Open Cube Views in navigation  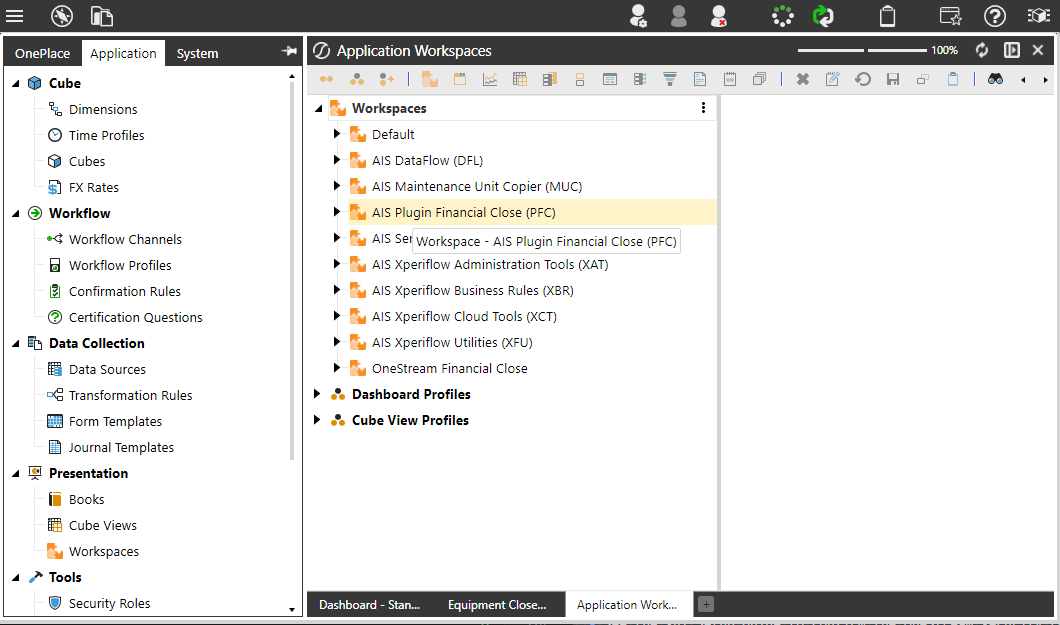point(102,526)
